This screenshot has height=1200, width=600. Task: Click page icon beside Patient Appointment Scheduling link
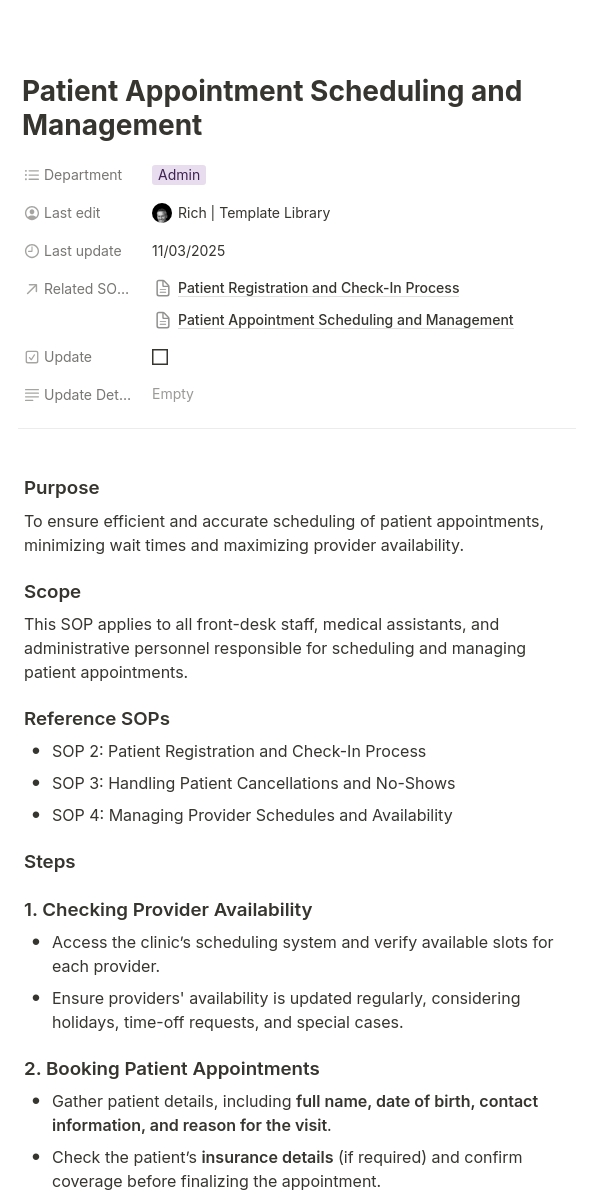(x=163, y=320)
